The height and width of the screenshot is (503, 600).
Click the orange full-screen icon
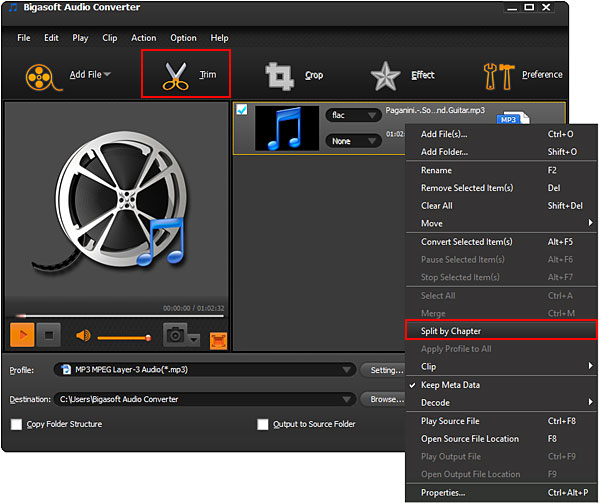click(218, 340)
